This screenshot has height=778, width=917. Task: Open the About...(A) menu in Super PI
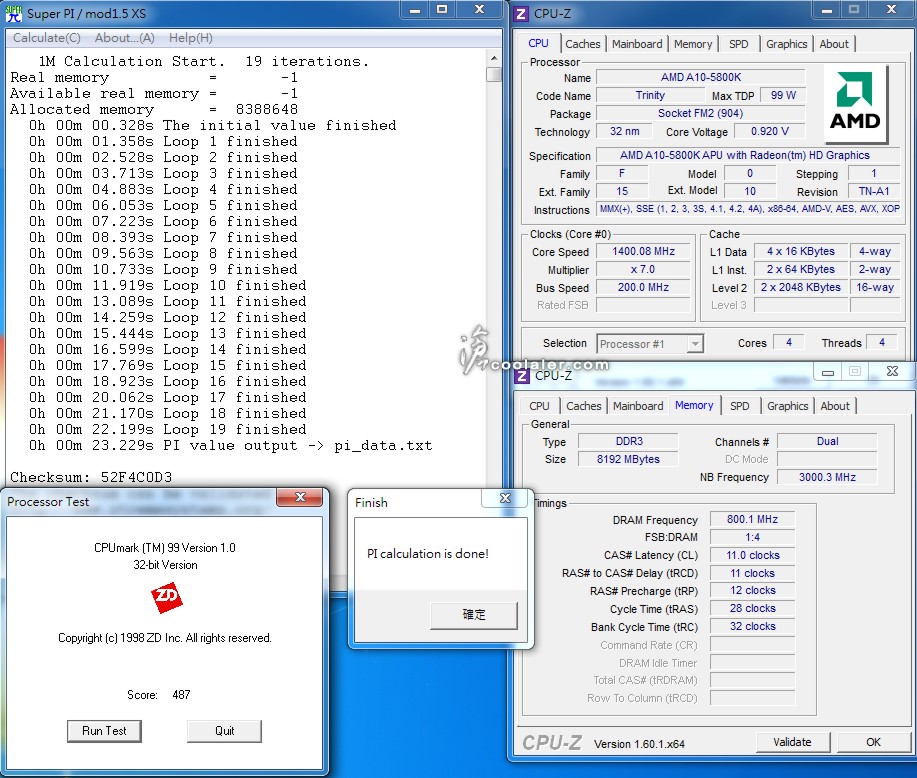tap(125, 38)
